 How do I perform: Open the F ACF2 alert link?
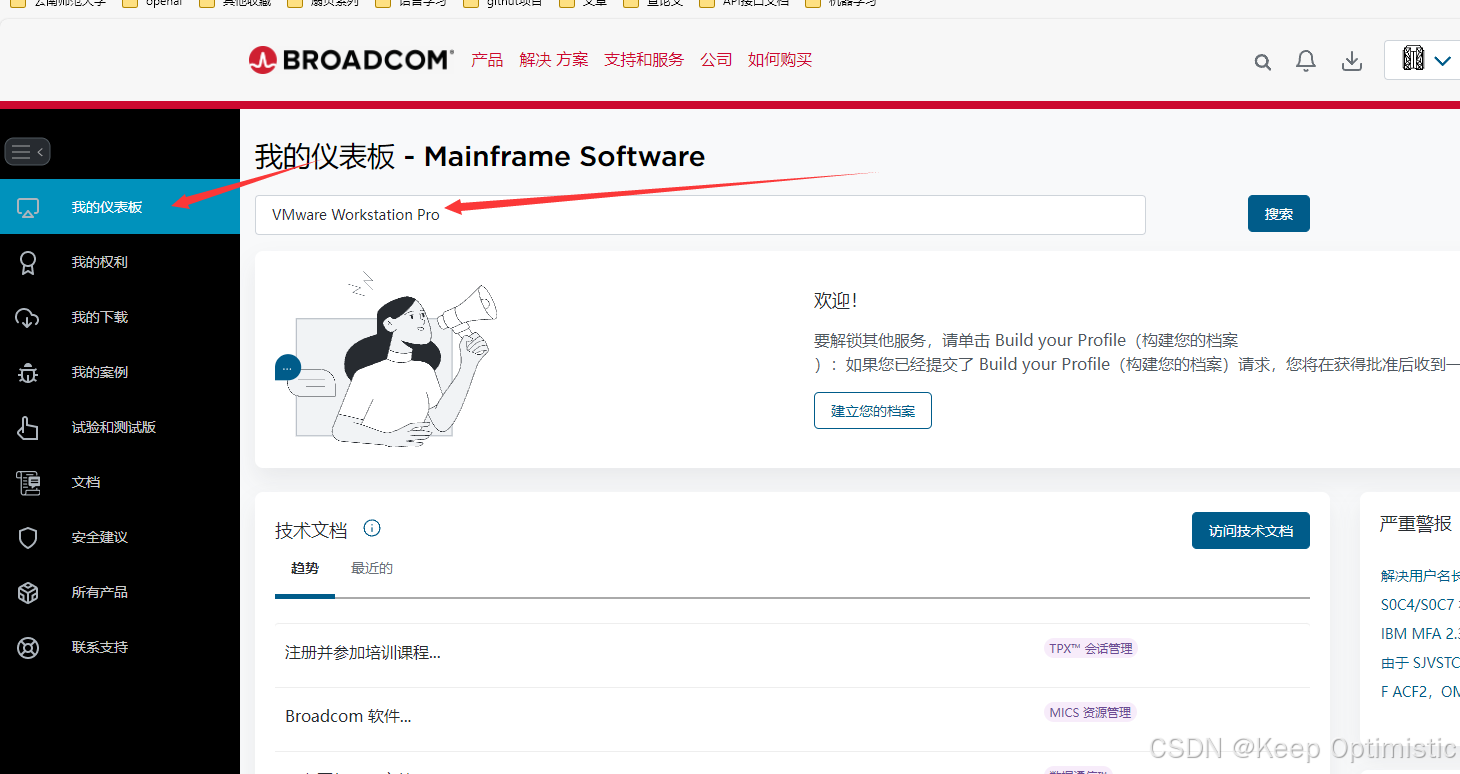1420,692
